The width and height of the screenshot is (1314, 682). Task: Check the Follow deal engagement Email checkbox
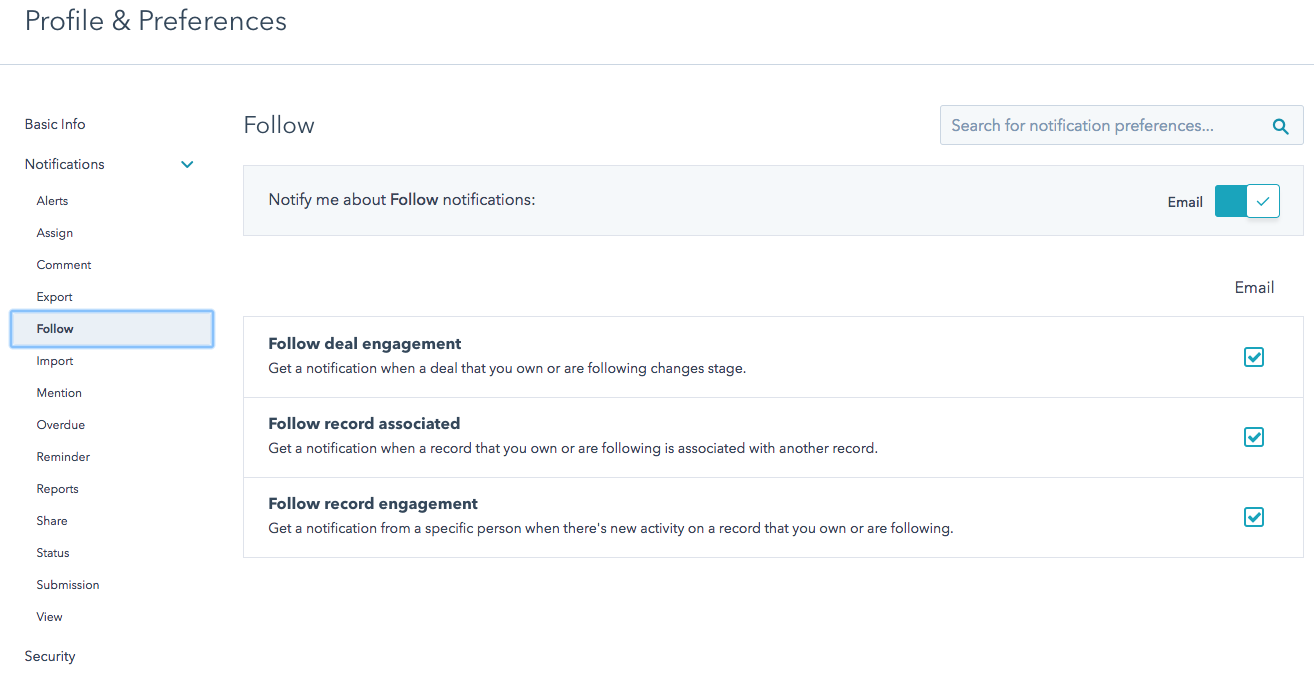tap(1254, 357)
